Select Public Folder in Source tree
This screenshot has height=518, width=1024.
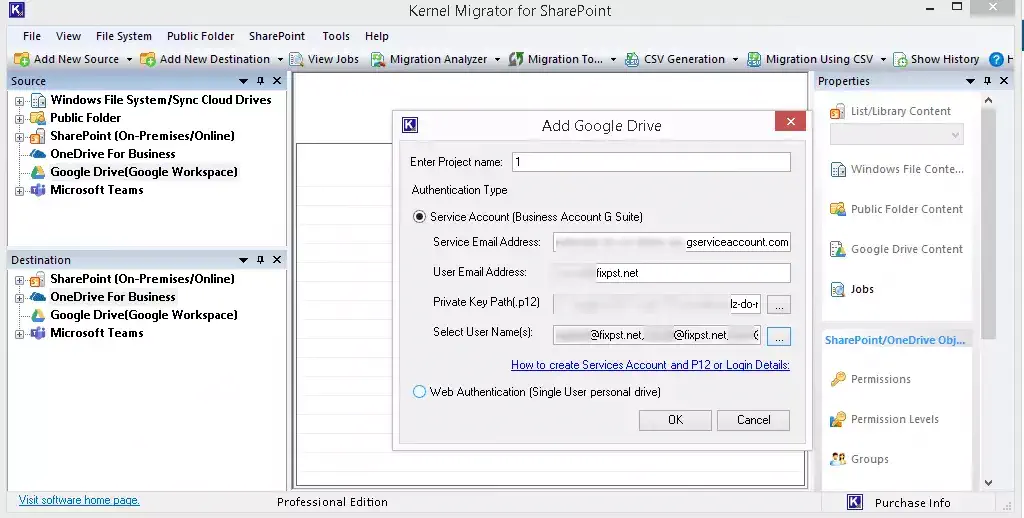coord(86,118)
